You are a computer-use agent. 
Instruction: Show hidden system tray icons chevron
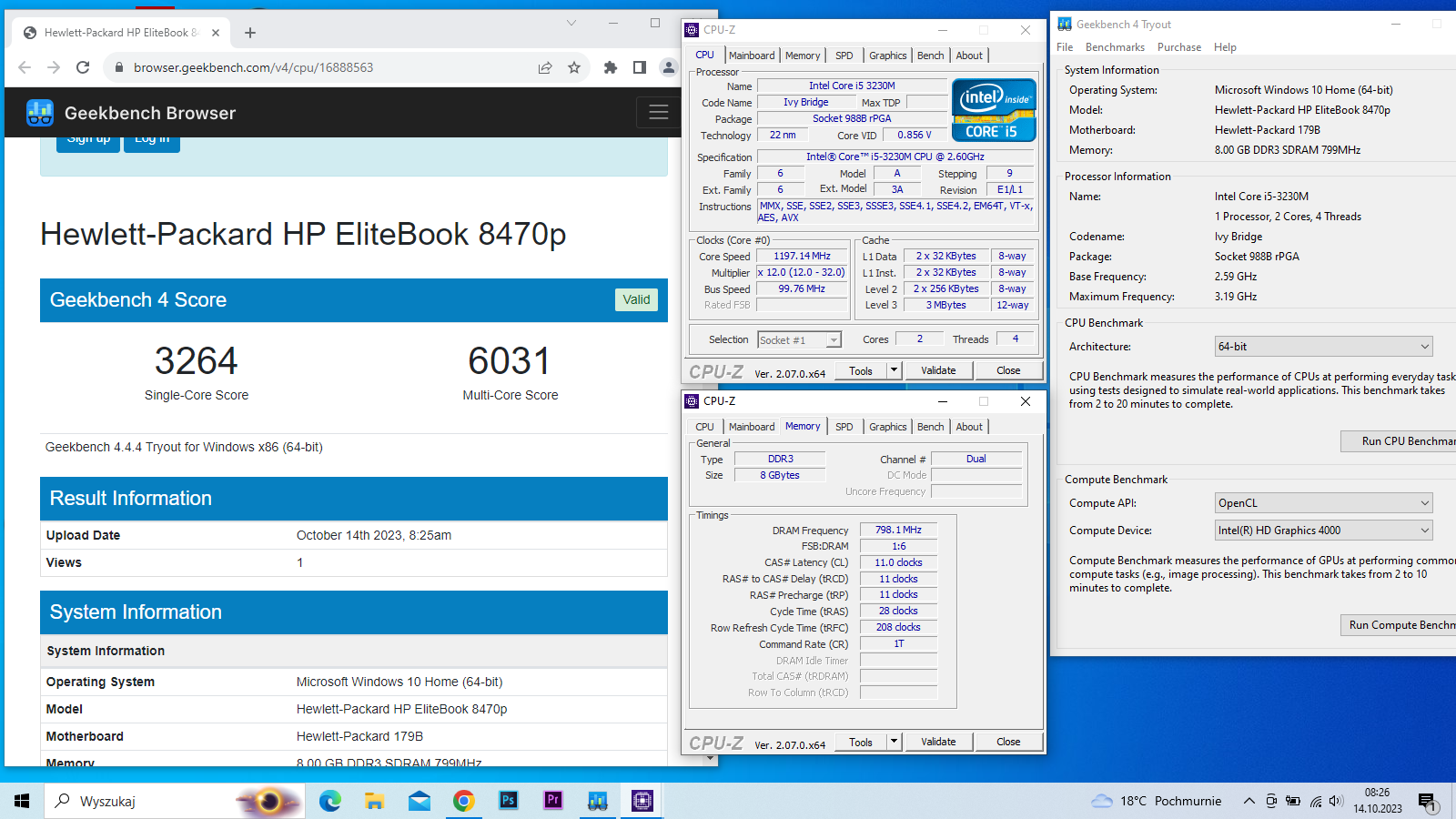click(x=1249, y=801)
